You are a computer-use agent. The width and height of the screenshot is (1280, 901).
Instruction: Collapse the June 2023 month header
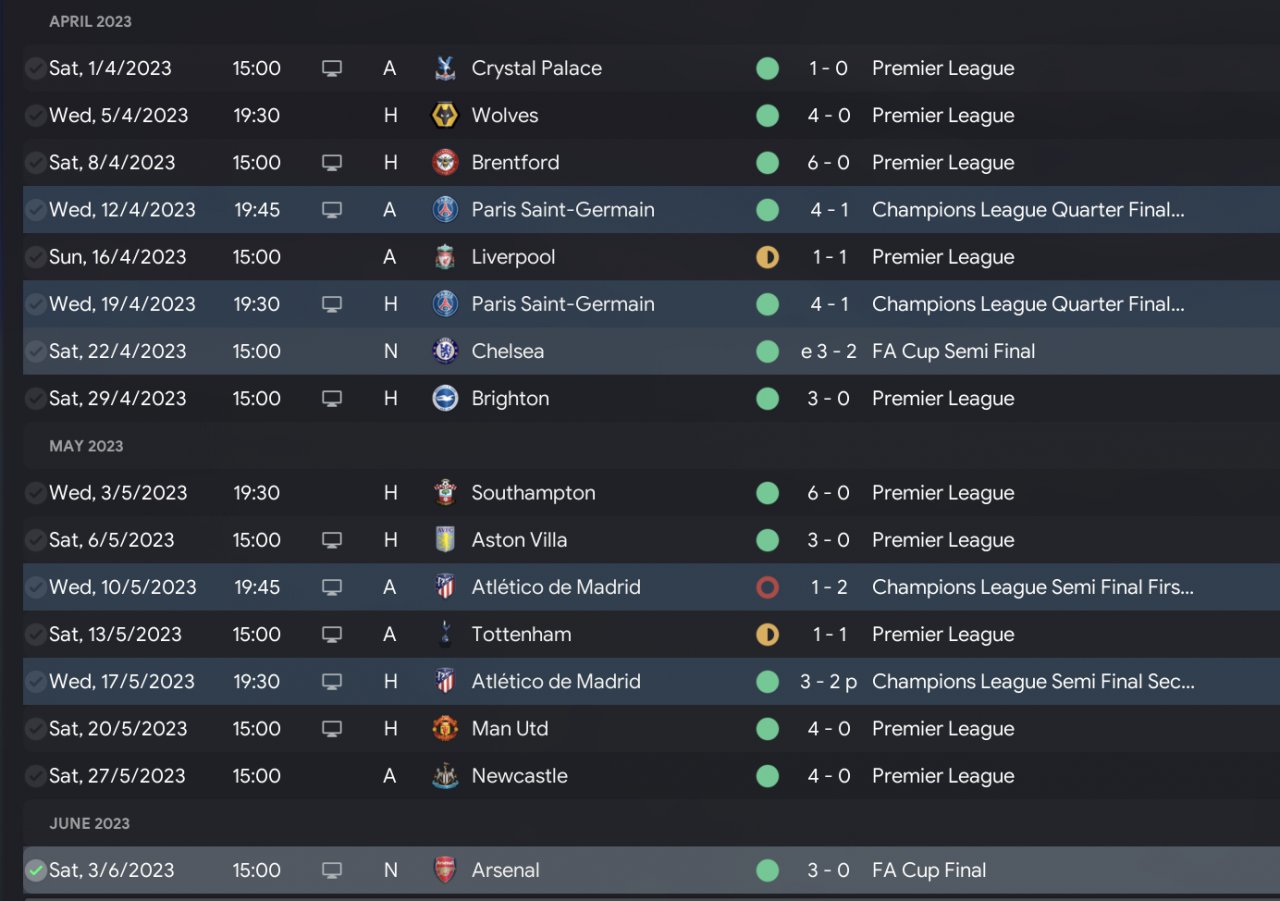pyautogui.click(x=89, y=823)
